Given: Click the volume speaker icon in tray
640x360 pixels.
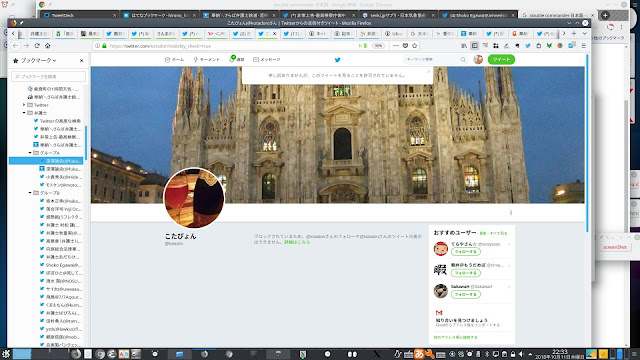Looking at the screenshot, I should [x=521, y=354].
